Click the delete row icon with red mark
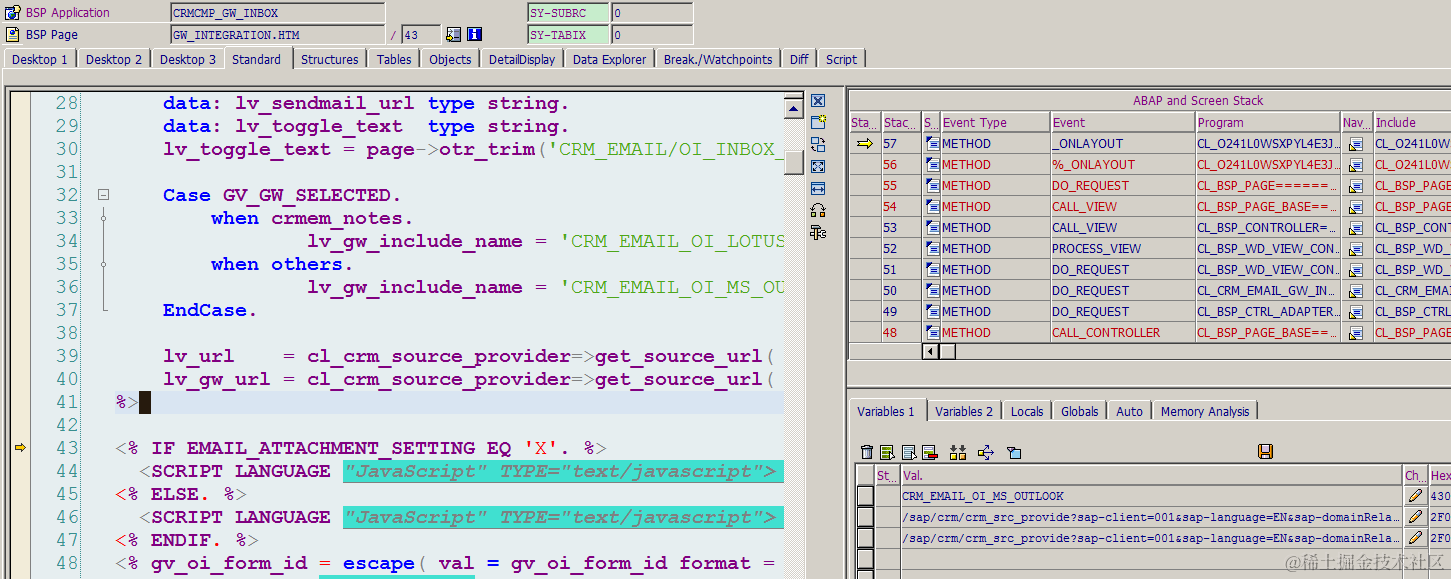 coord(930,452)
